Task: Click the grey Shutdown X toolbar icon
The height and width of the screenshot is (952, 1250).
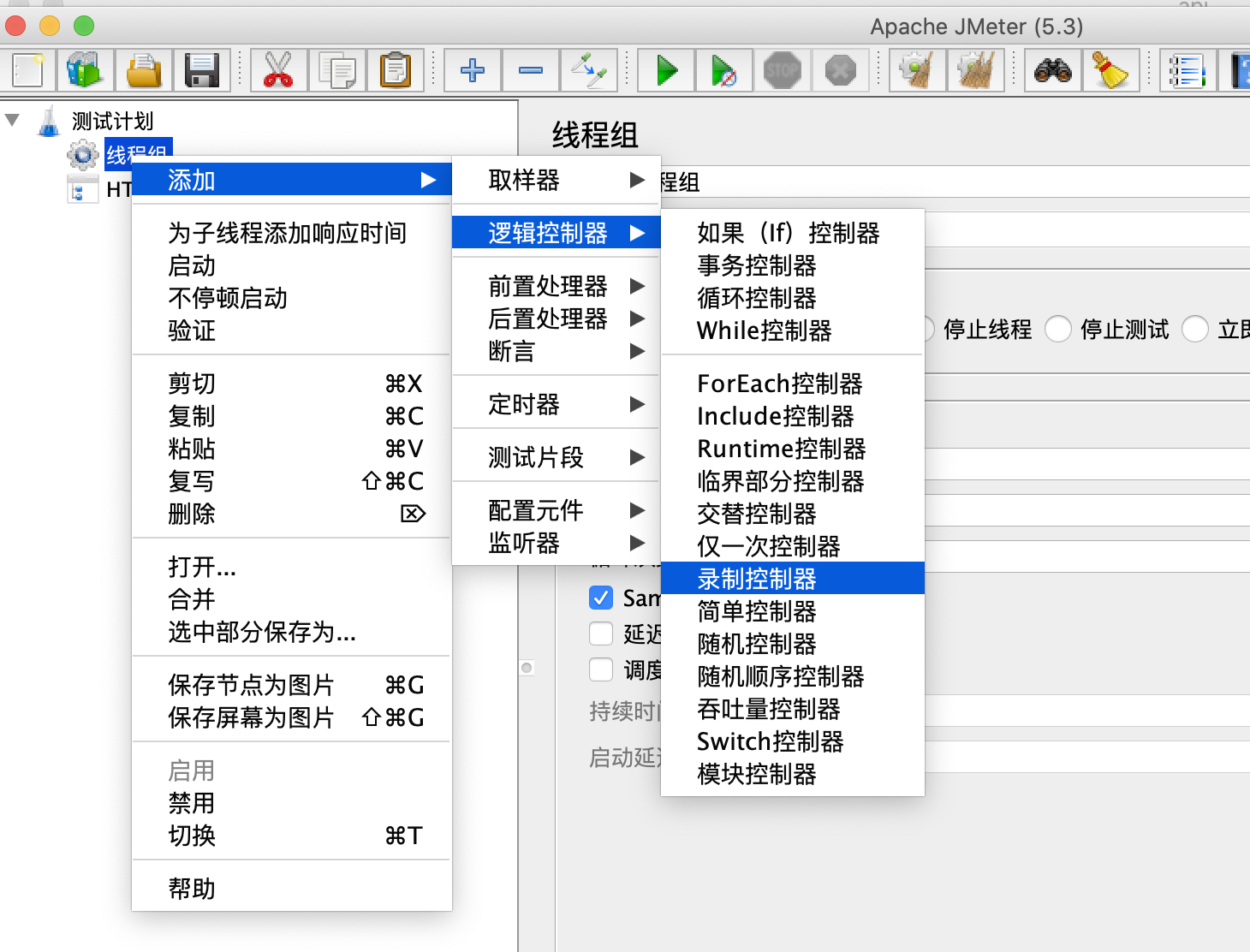Action: tap(841, 70)
